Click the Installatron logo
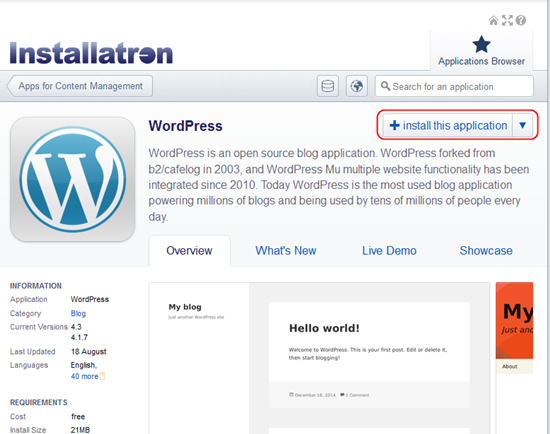Image resolution: width=550 pixels, height=434 pixels. (91, 53)
